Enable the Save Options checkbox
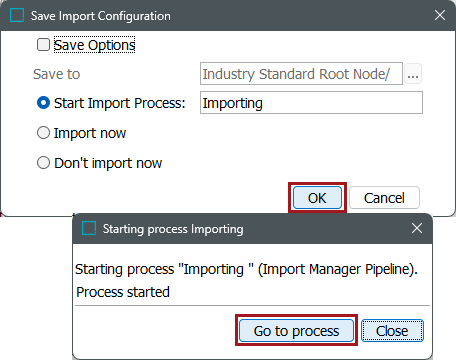Screen dimensions: 456x360 pyautogui.click(x=43, y=45)
